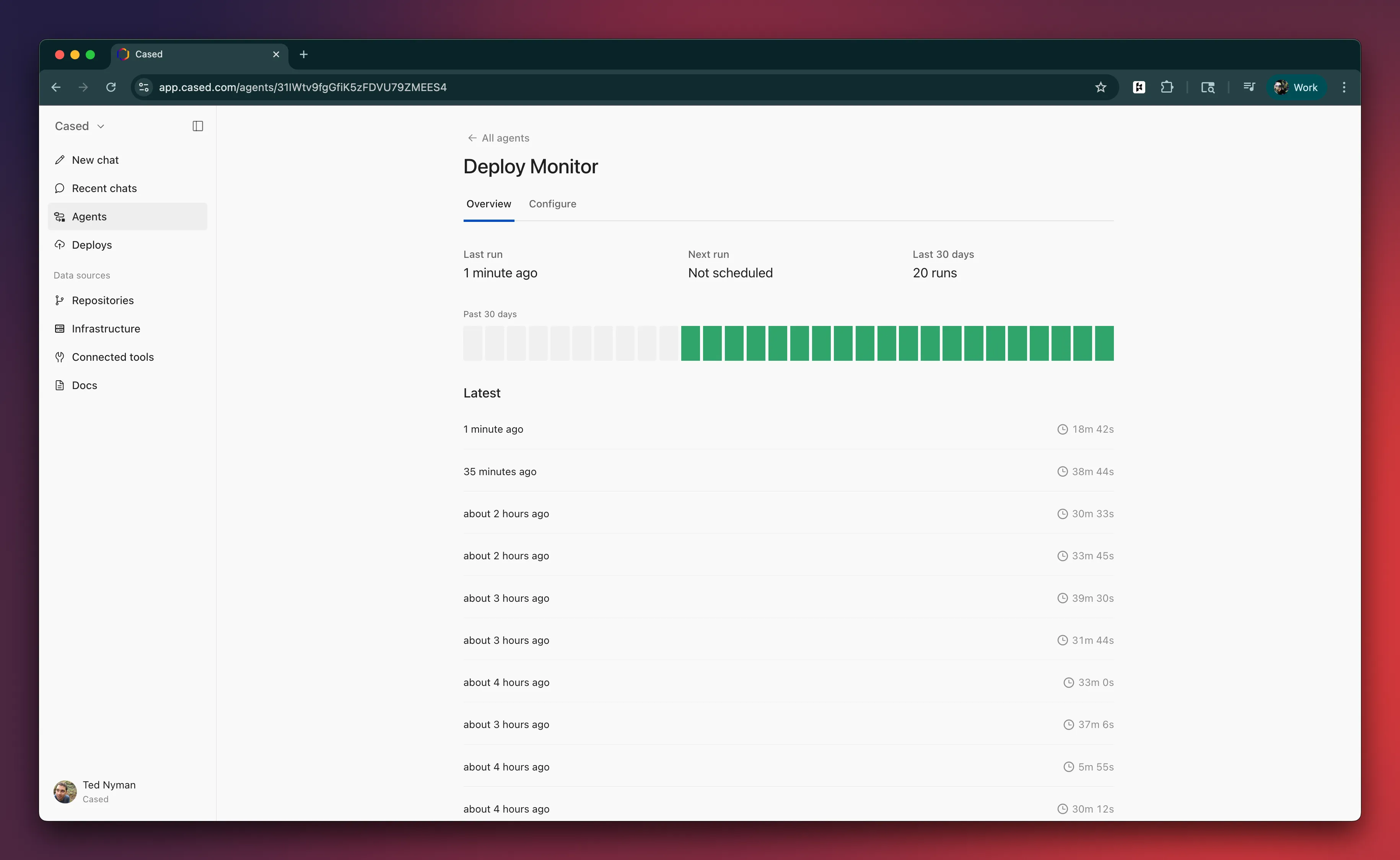Bookmark page with star icon
The height and width of the screenshot is (860, 1400).
1100,87
